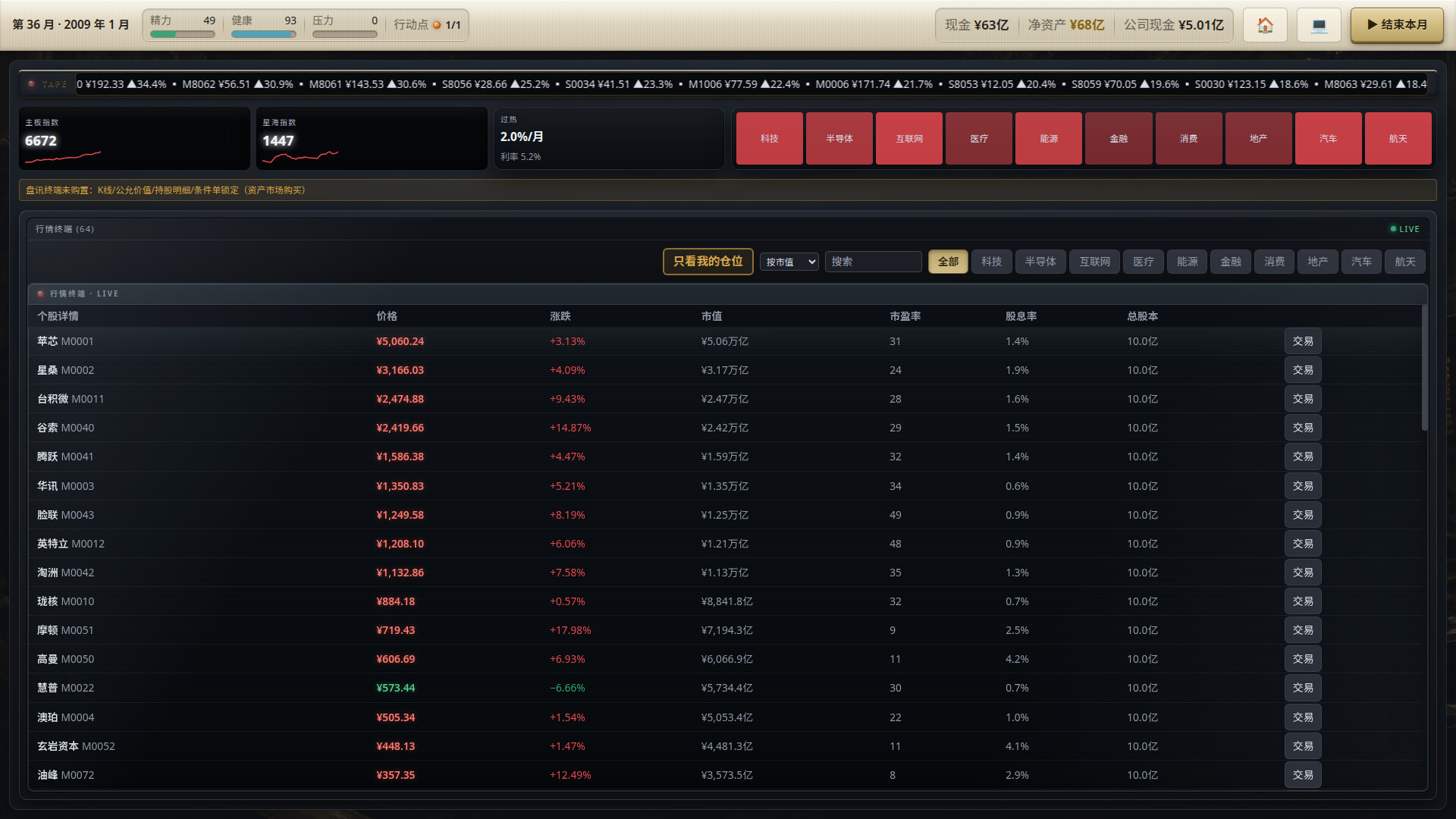Select the 慧普 M0022 stock row name

(x=66, y=688)
